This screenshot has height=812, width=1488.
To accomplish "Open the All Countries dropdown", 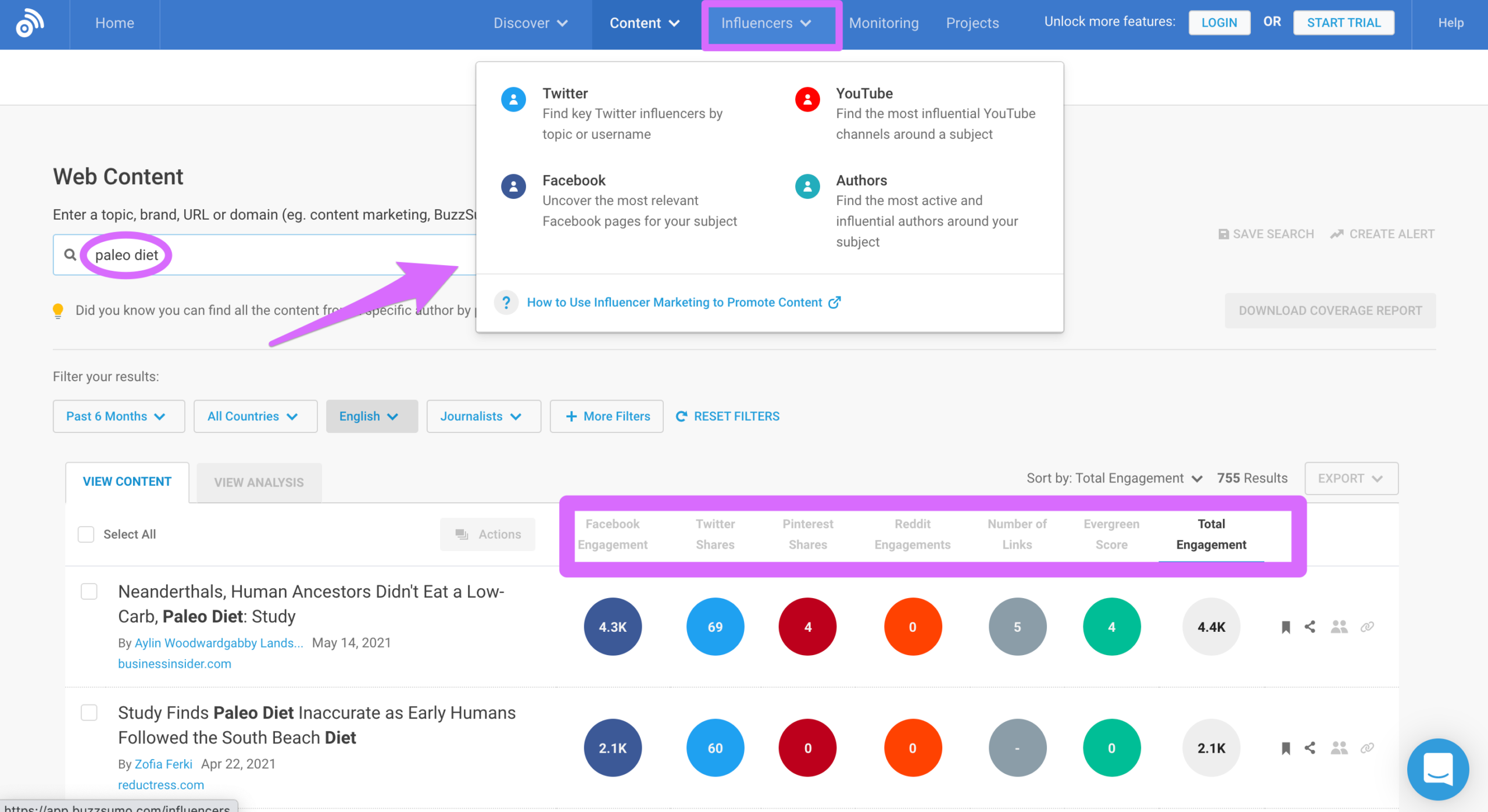I will coord(255,416).
